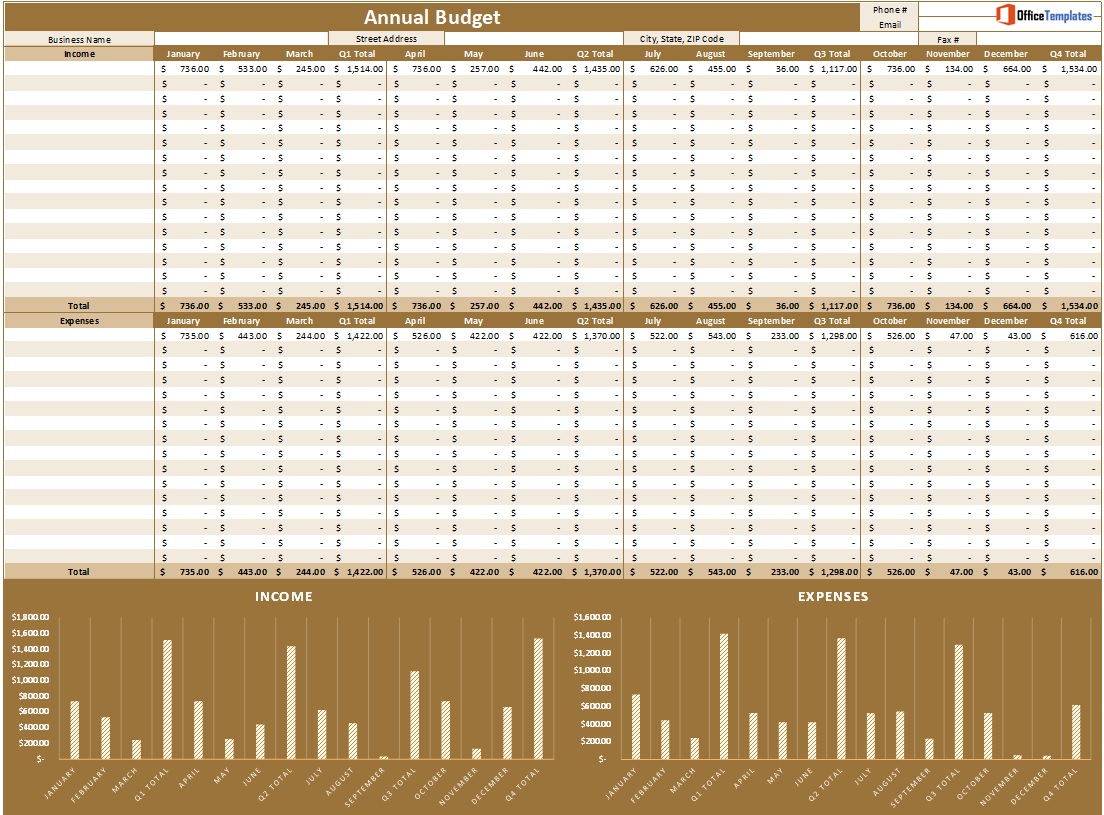1104x815 pixels.
Task: Click the September column header in Income section
Action: [771, 54]
